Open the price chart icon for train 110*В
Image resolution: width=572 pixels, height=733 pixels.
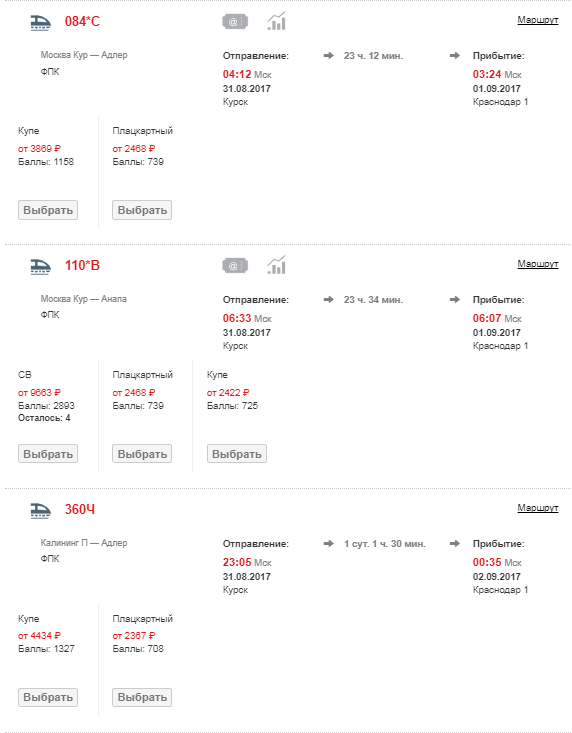tap(276, 265)
